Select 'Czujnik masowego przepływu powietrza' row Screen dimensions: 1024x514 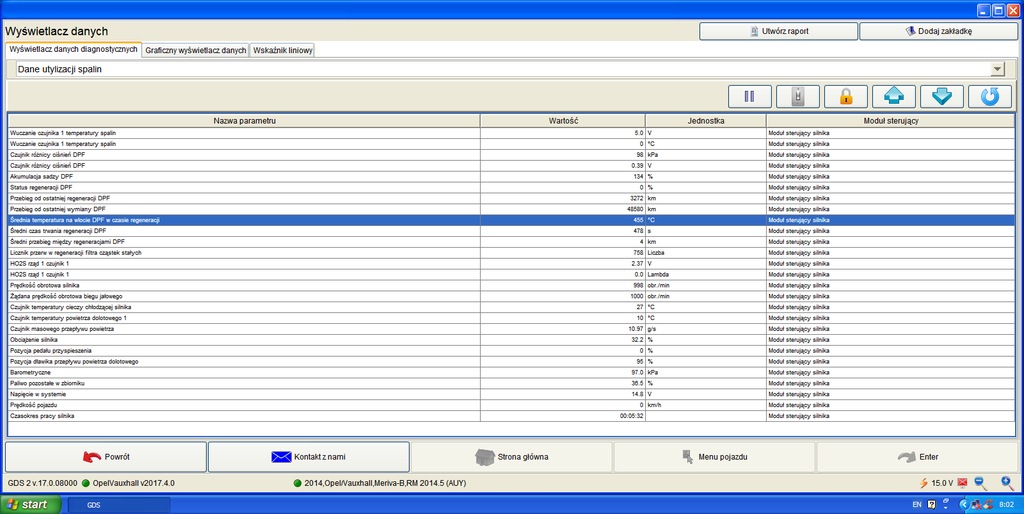click(x=511, y=329)
